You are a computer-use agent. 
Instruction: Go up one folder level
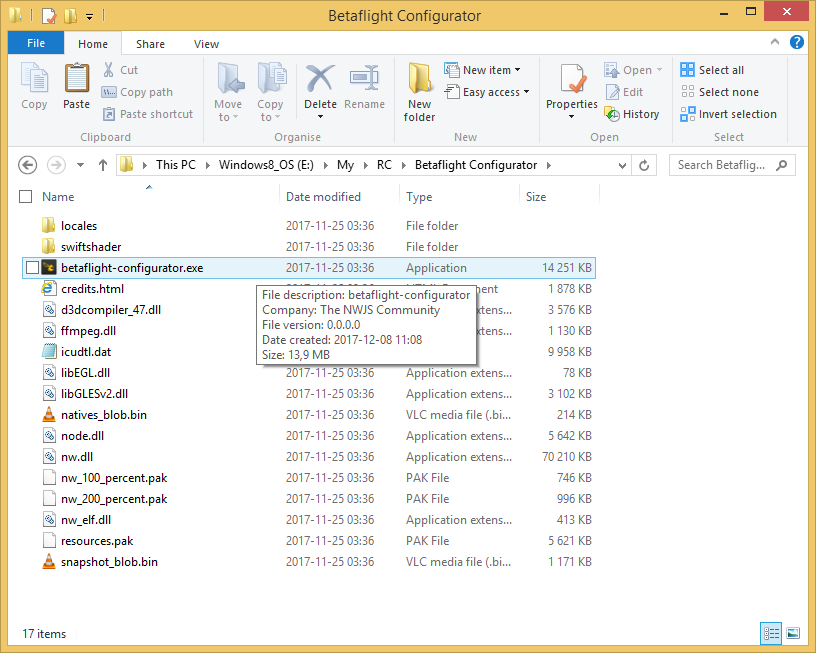[x=103, y=165]
